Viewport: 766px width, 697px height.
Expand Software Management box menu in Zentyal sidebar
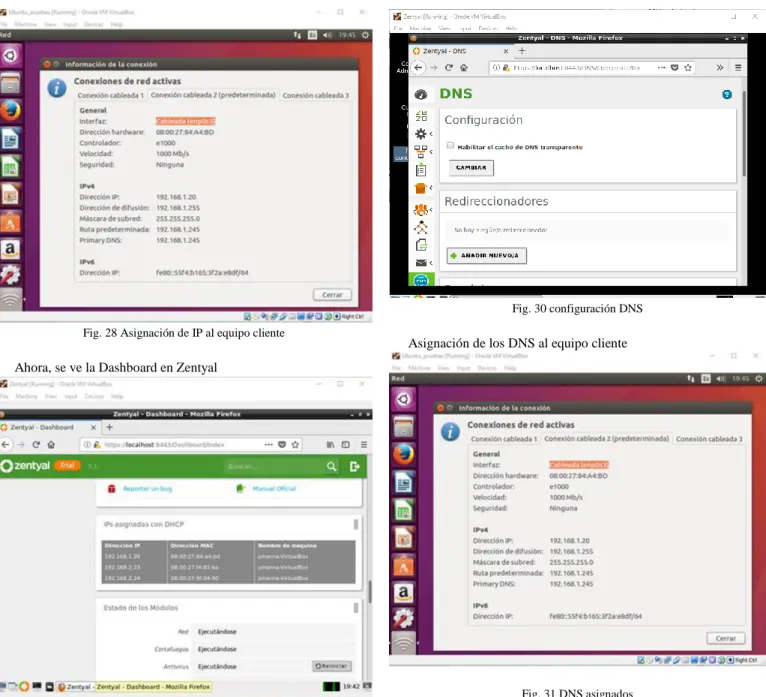point(423,188)
